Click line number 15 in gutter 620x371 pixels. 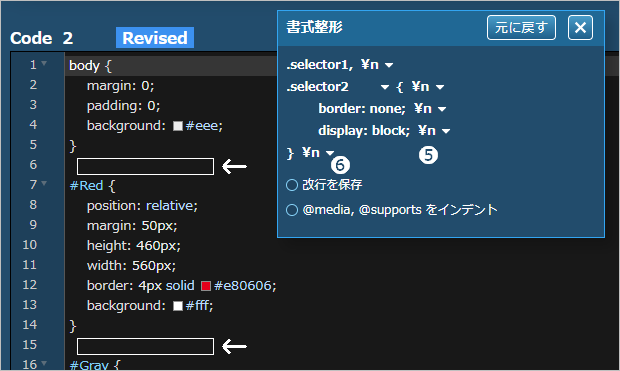30,344
